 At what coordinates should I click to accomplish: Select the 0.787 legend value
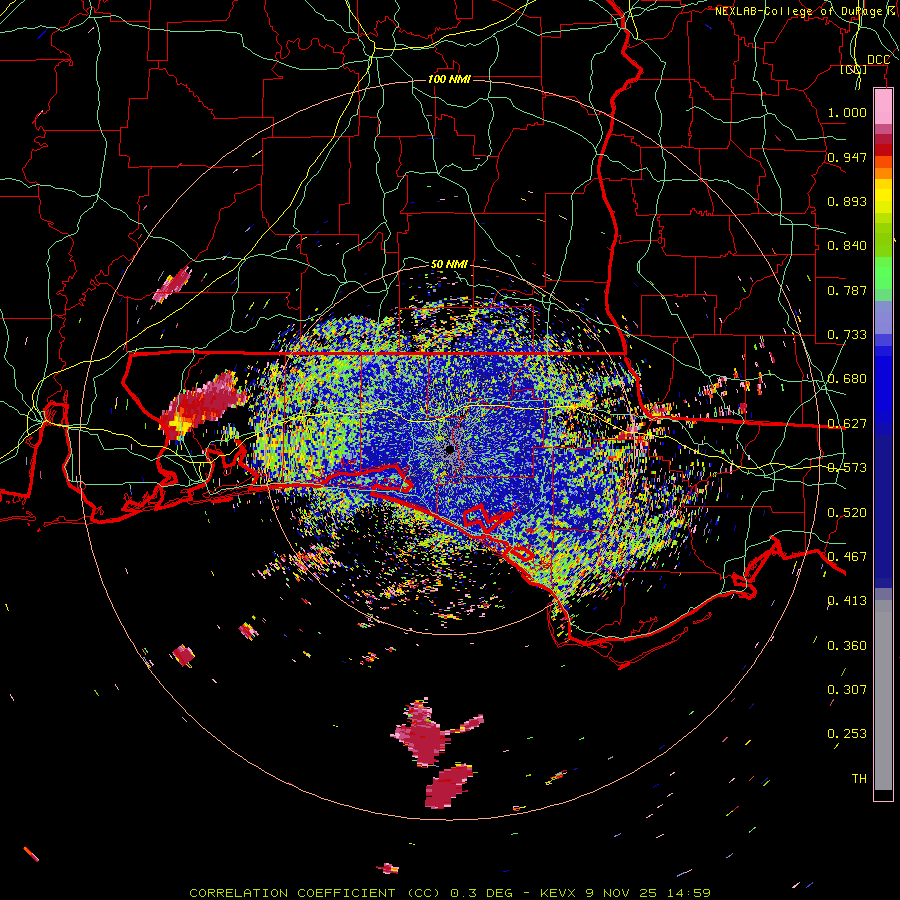[847, 290]
